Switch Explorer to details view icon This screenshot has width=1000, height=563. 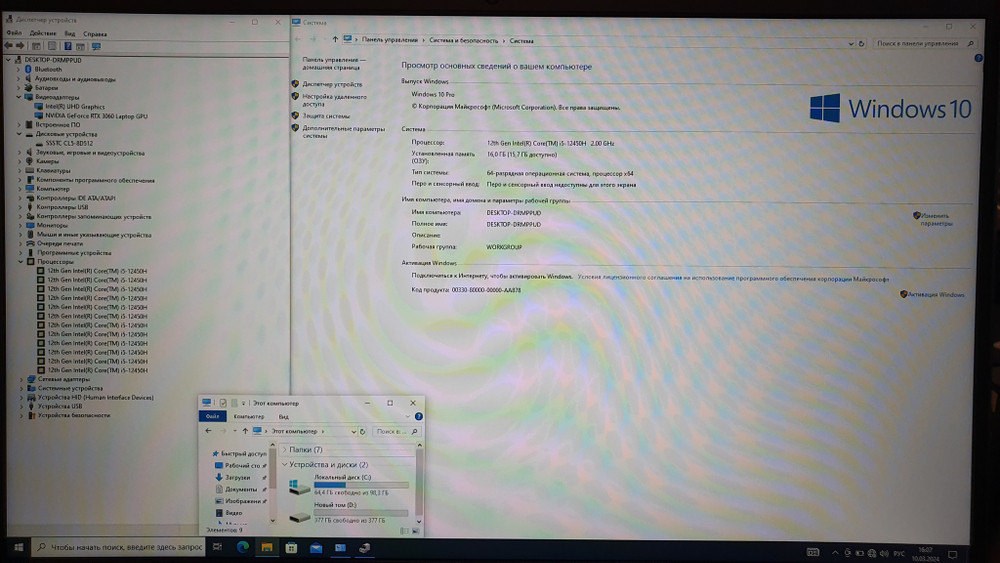tap(404, 530)
